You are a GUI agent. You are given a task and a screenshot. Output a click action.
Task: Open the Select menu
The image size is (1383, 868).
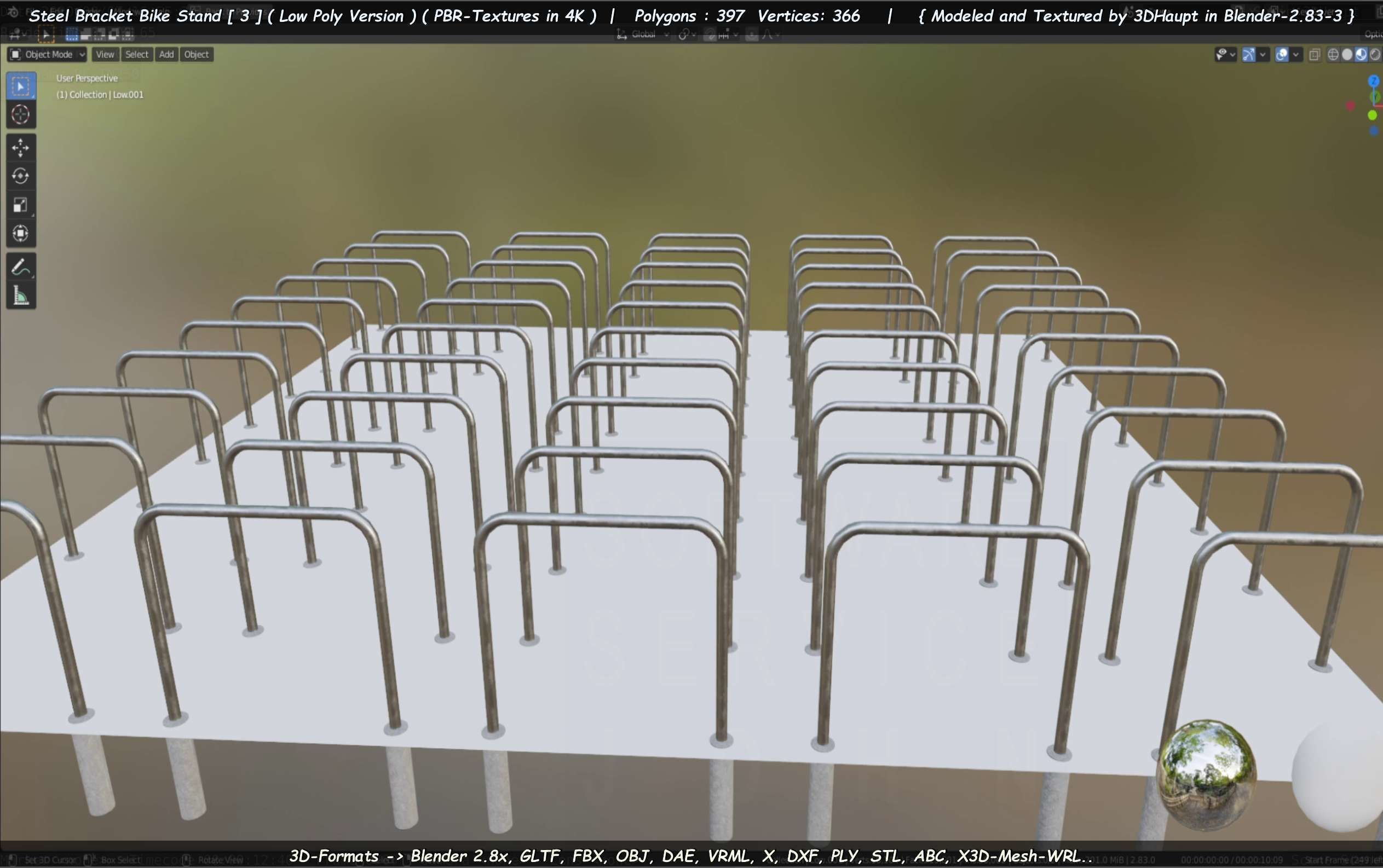pyautogui.click(x=137, y=55)
